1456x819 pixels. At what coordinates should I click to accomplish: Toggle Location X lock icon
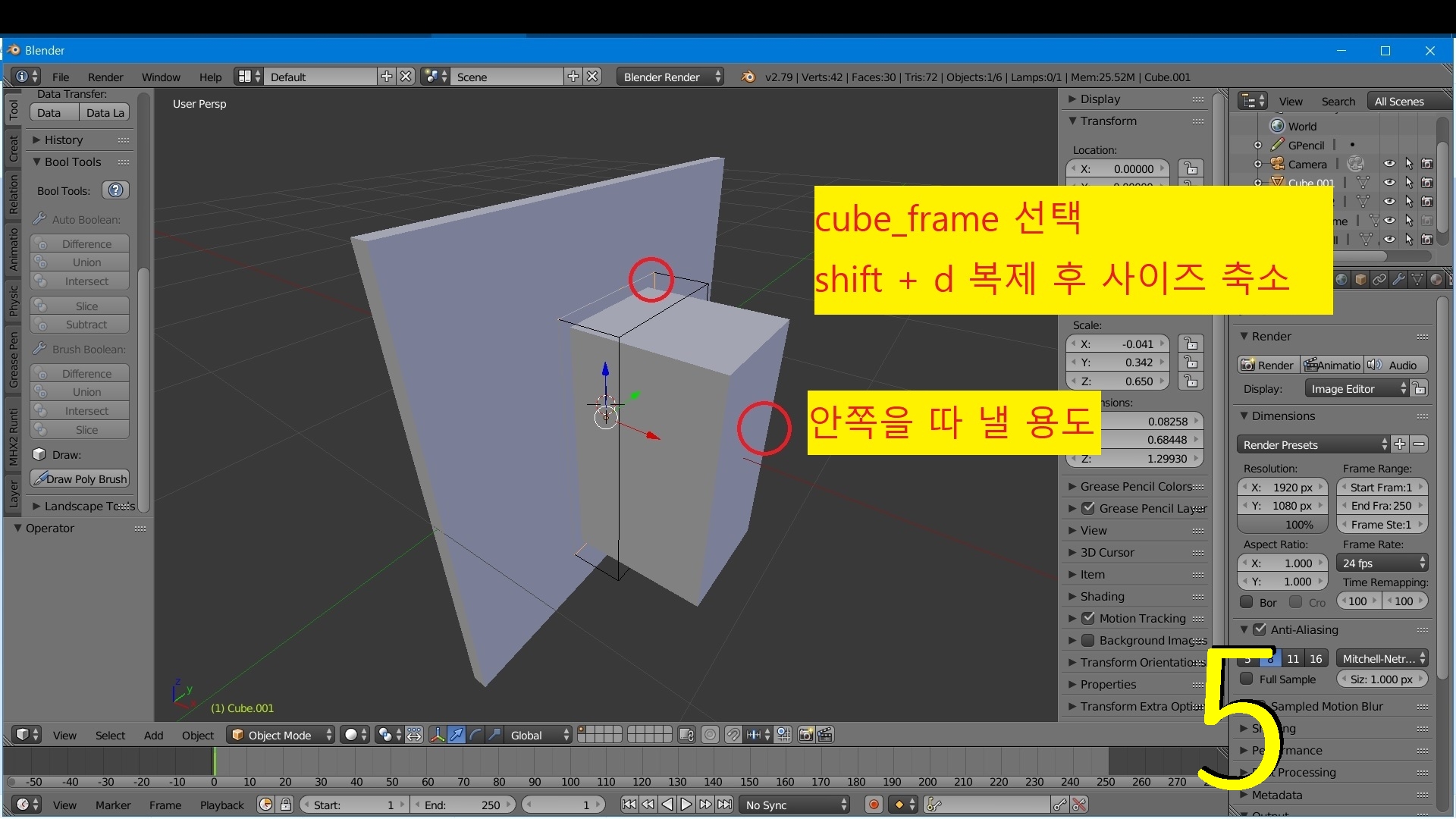[x=1191, y=169]
